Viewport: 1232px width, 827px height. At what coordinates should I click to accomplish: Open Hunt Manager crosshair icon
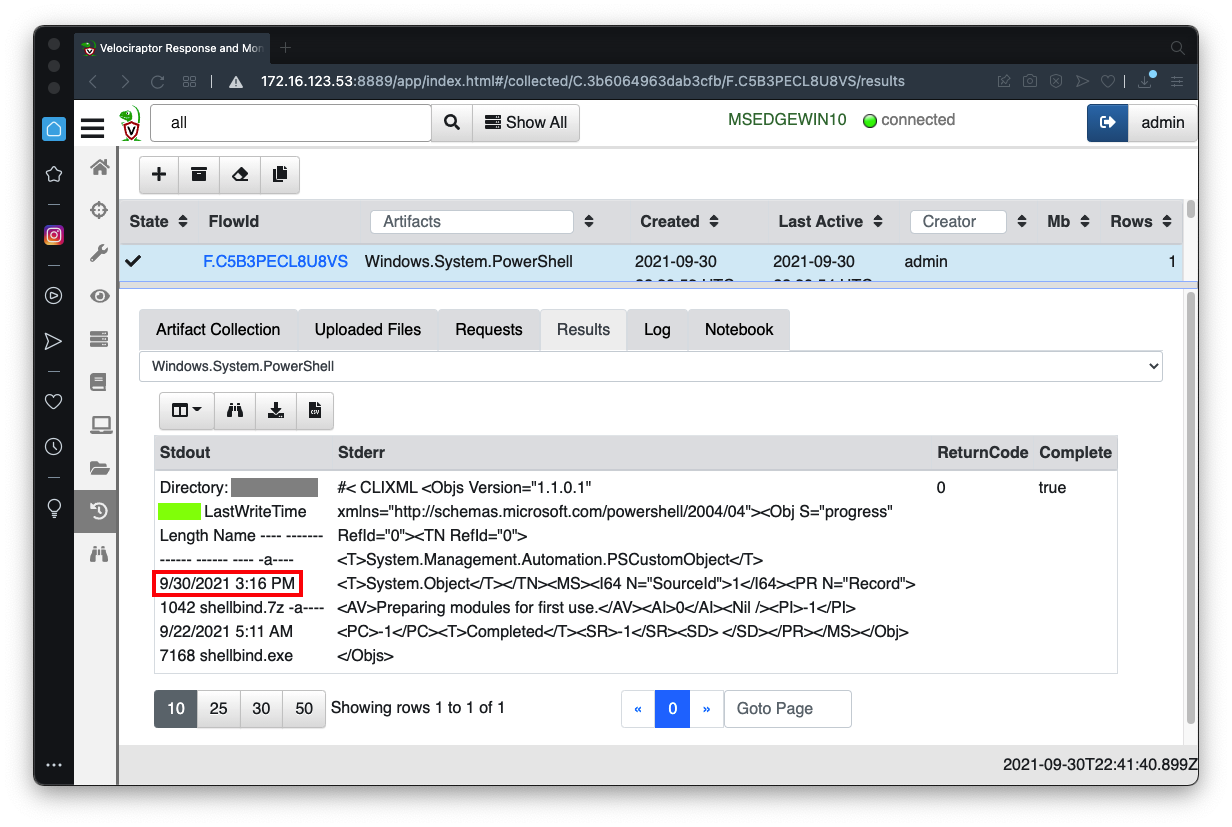pyautogui.click(x=99, y=210)
